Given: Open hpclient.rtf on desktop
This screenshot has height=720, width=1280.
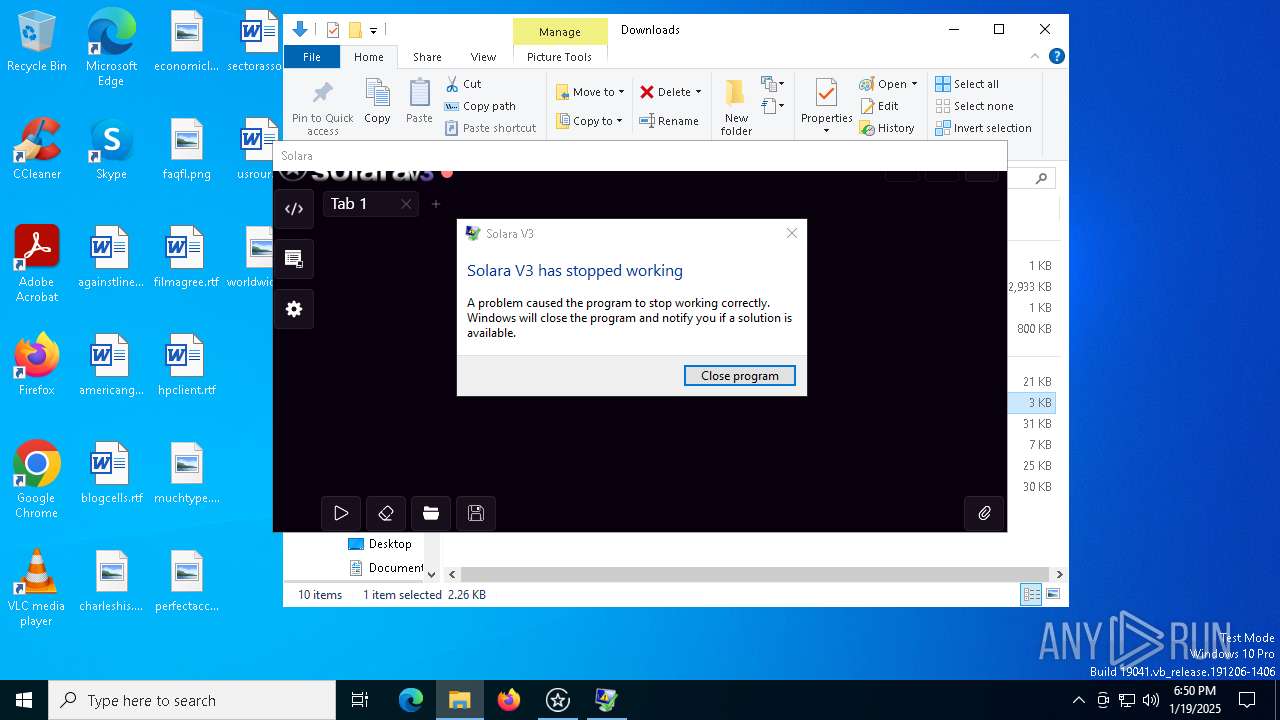Looking at the screenshot, I should click(187, 366).
